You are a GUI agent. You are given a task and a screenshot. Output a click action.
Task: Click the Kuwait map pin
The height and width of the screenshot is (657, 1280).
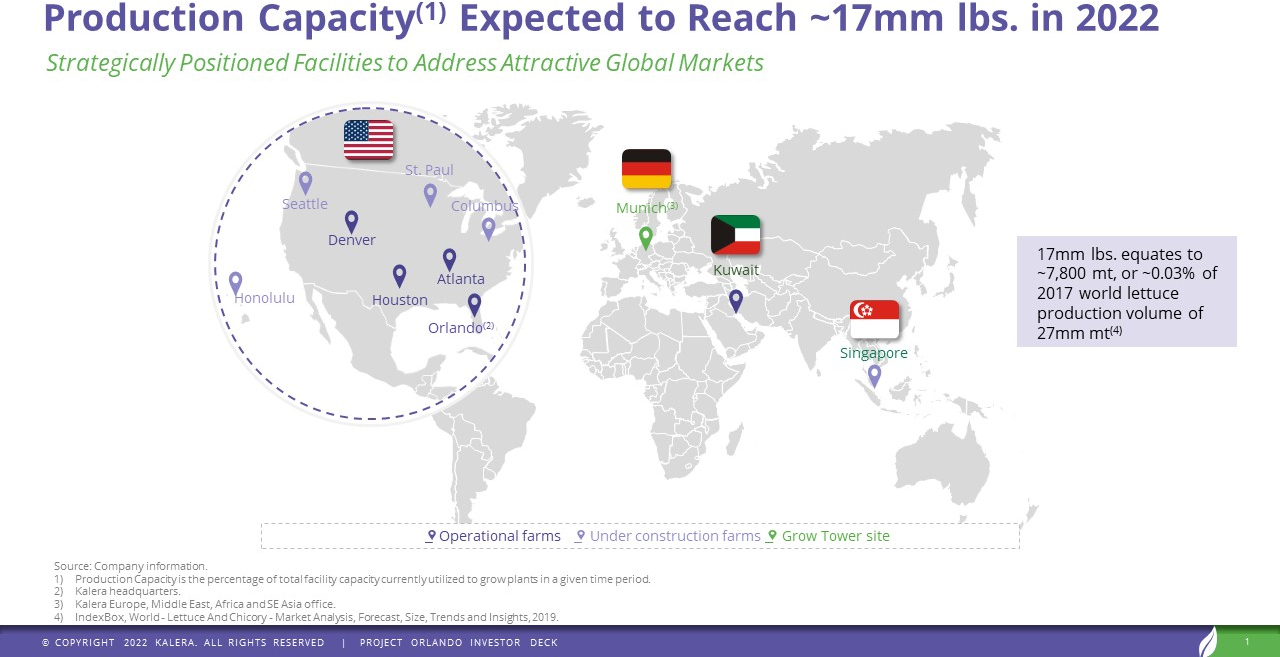735,300
